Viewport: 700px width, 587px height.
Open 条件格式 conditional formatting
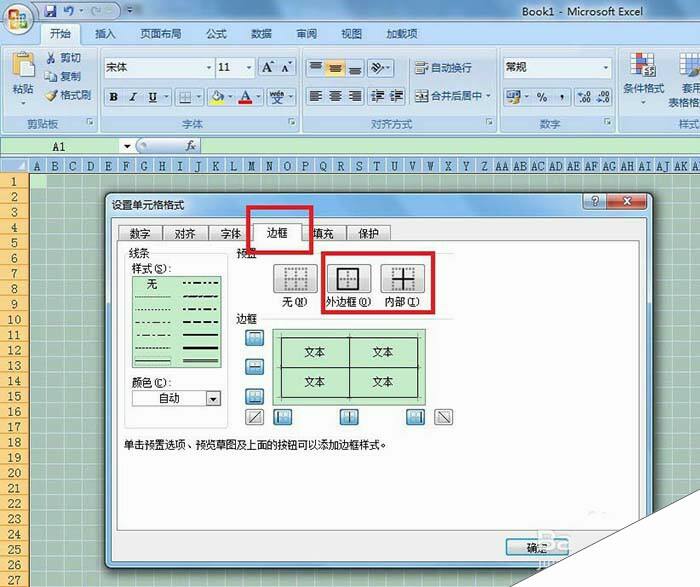(643, 77)
